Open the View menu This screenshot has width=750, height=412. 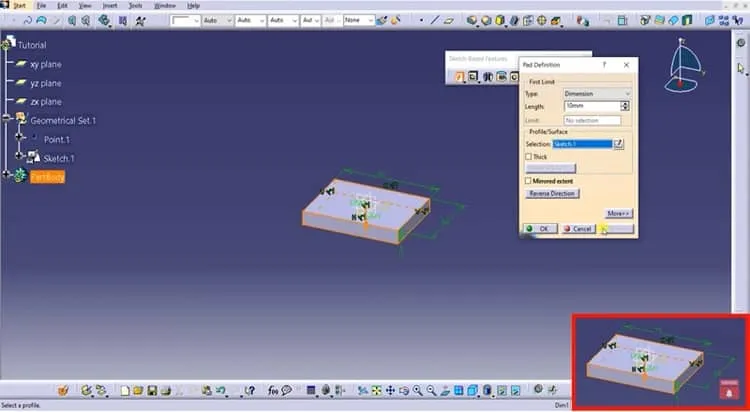coord(85,6)
